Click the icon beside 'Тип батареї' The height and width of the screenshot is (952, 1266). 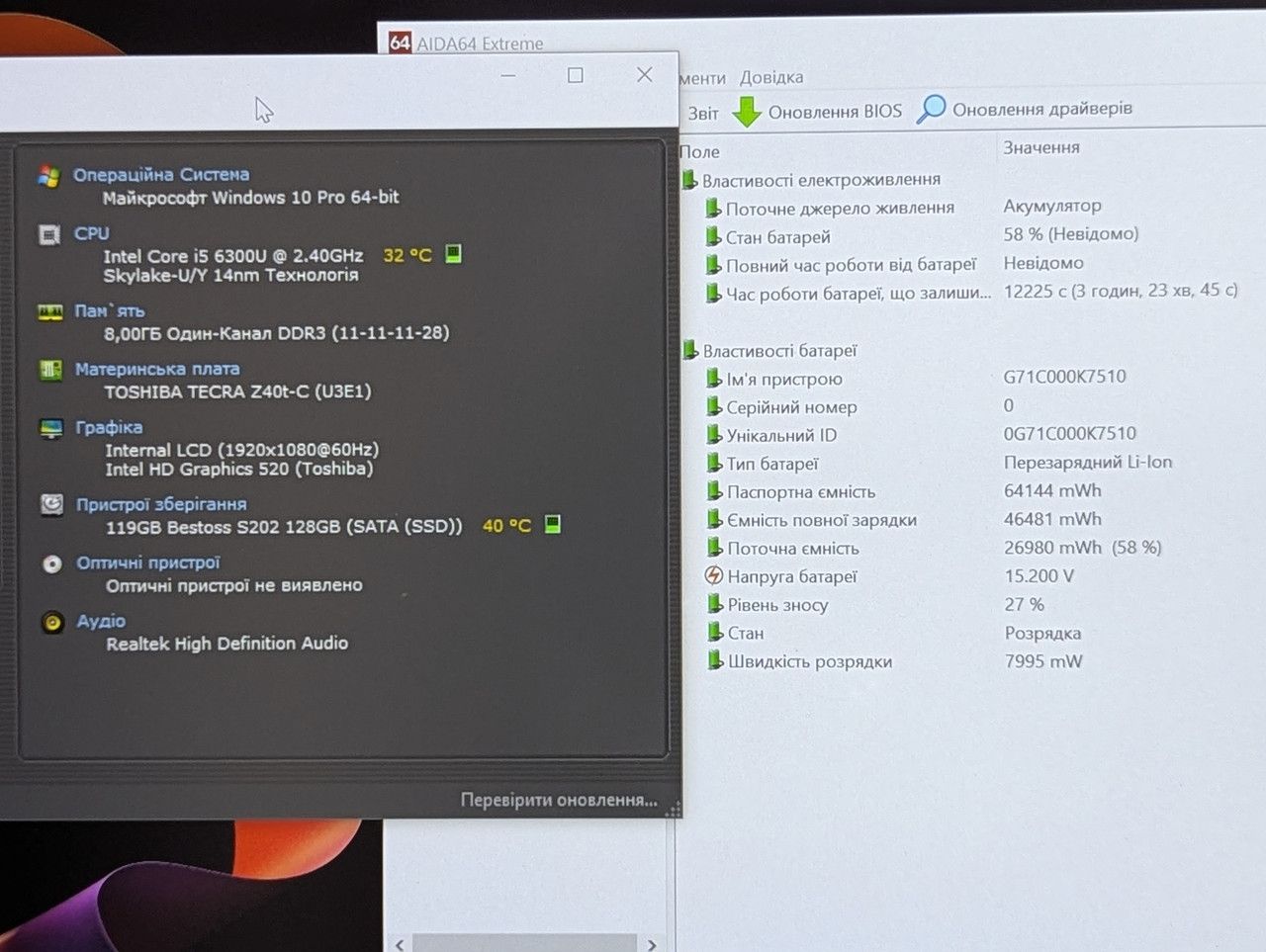pos(713,463)
